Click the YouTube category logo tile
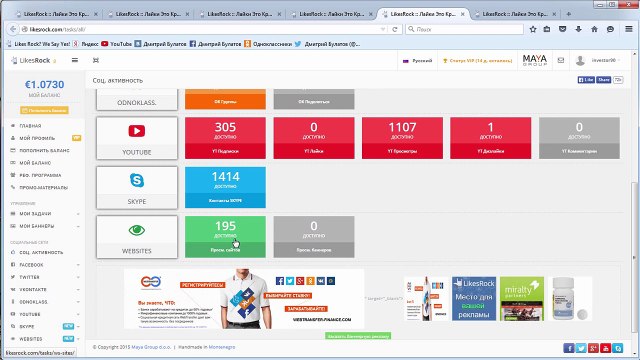Image resolution: width=640 pixels, height=360 pixels. tap(137, 138)
